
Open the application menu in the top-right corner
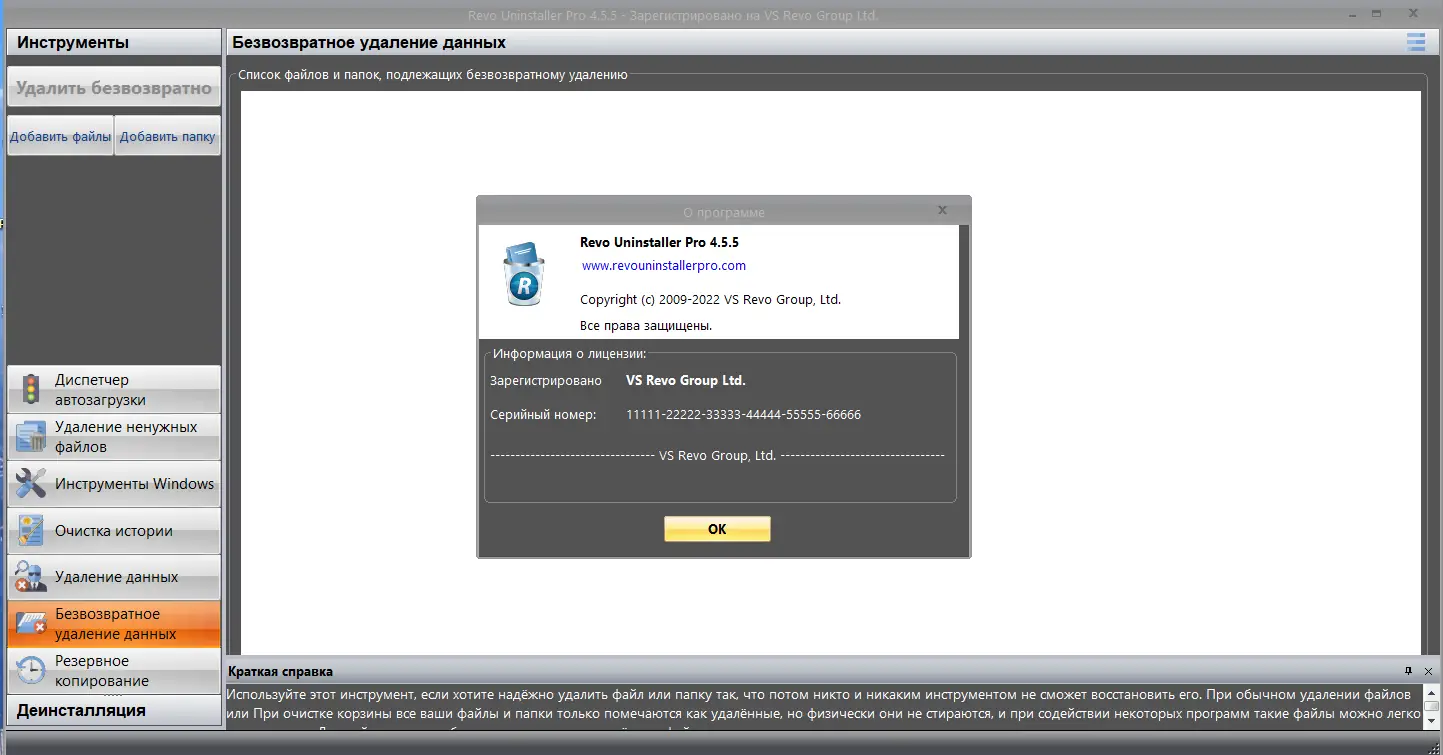point(1415,42)
